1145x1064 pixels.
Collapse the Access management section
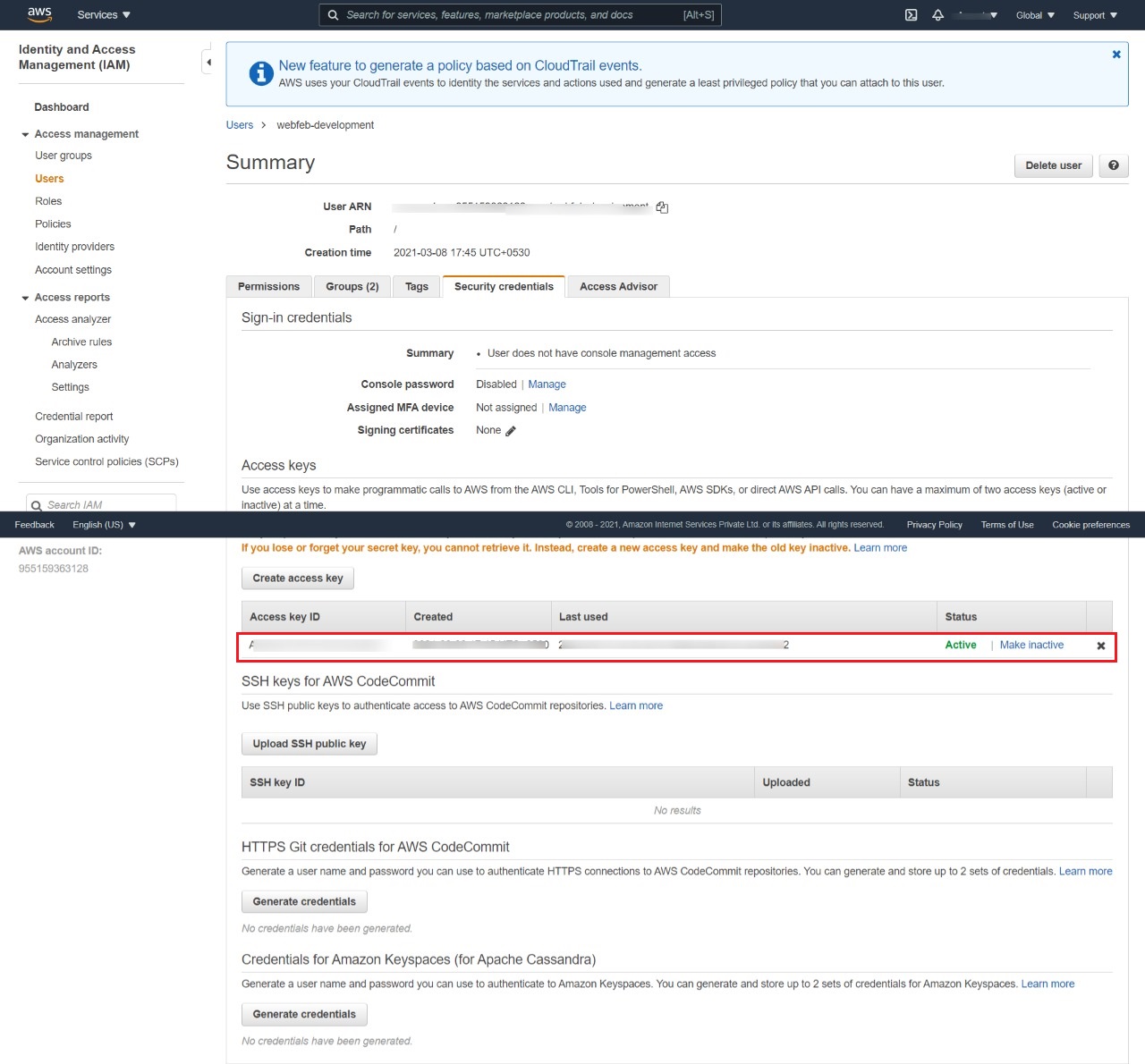coord(24,133)
